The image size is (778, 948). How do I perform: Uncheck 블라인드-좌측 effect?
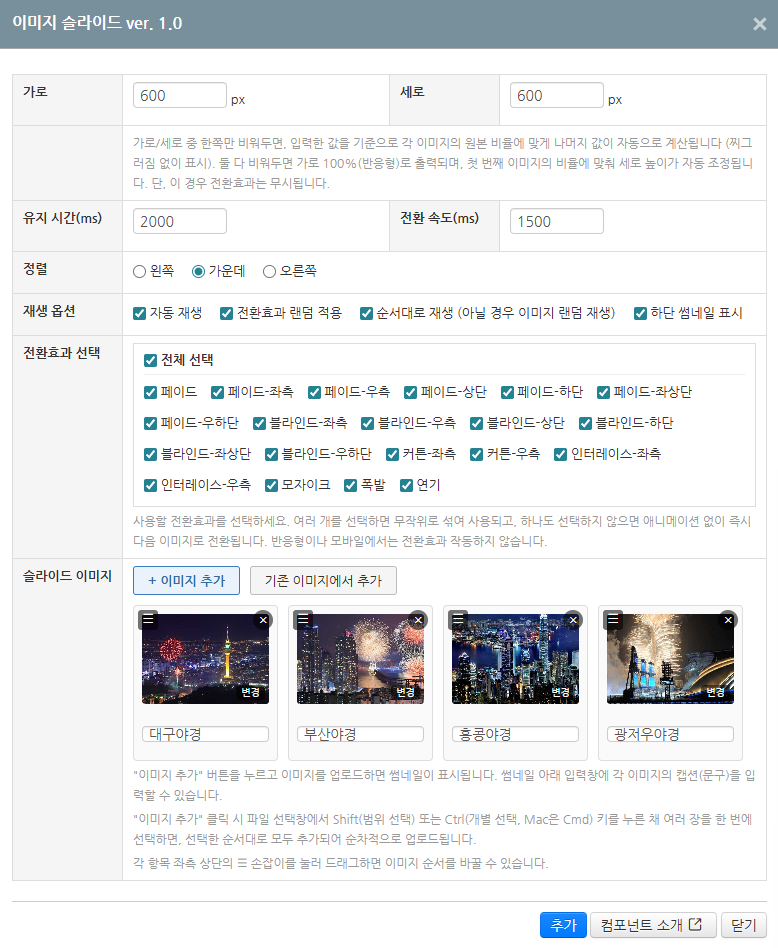pos(259,423)
